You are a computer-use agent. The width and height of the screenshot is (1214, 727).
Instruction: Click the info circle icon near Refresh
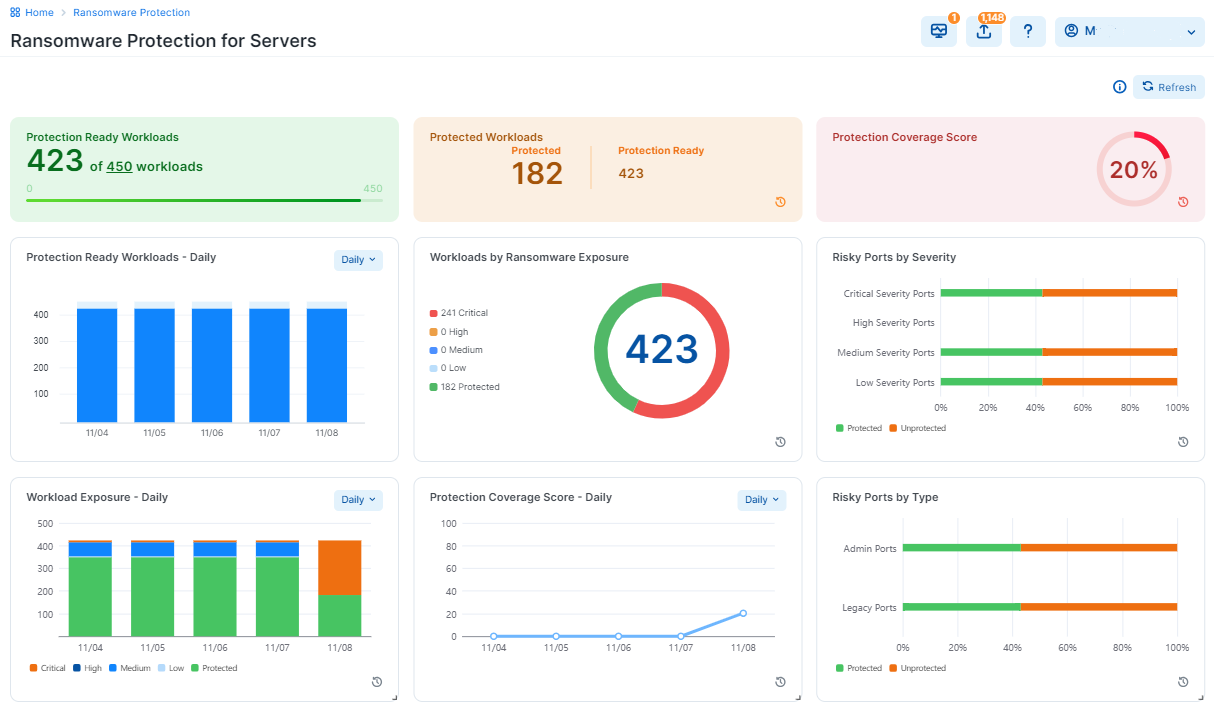click(1120, 87)
